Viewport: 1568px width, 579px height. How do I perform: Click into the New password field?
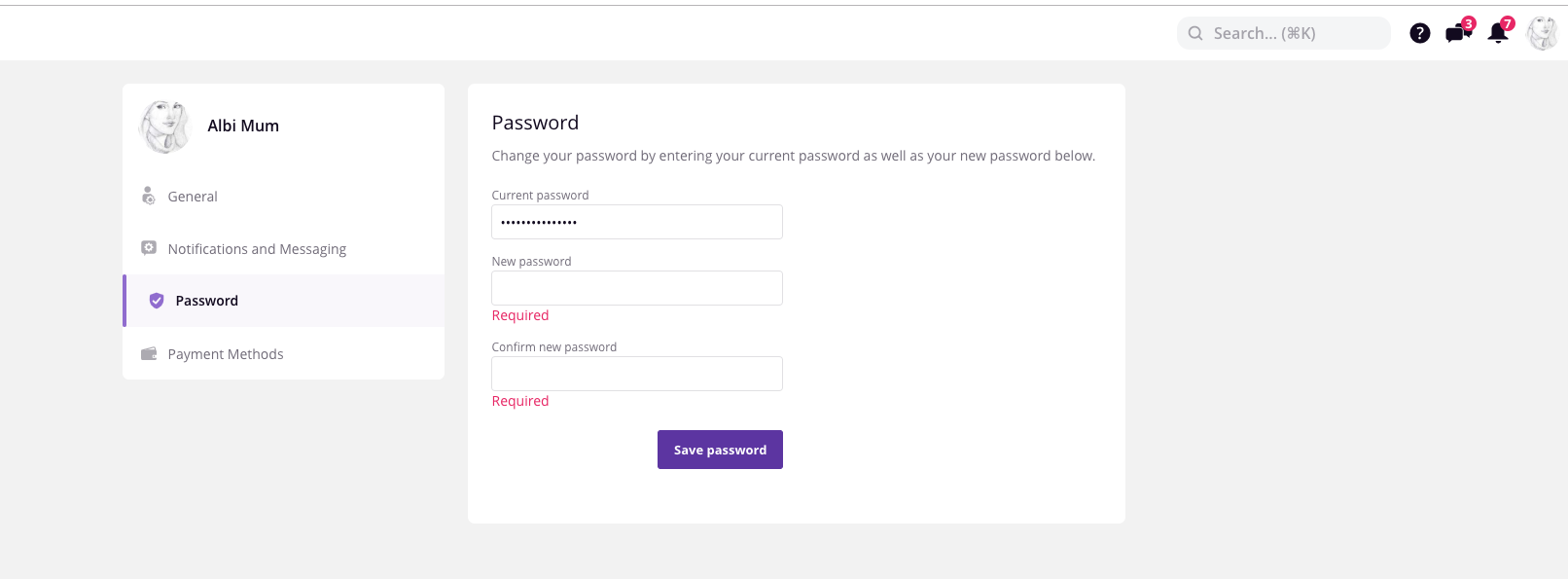637,288
